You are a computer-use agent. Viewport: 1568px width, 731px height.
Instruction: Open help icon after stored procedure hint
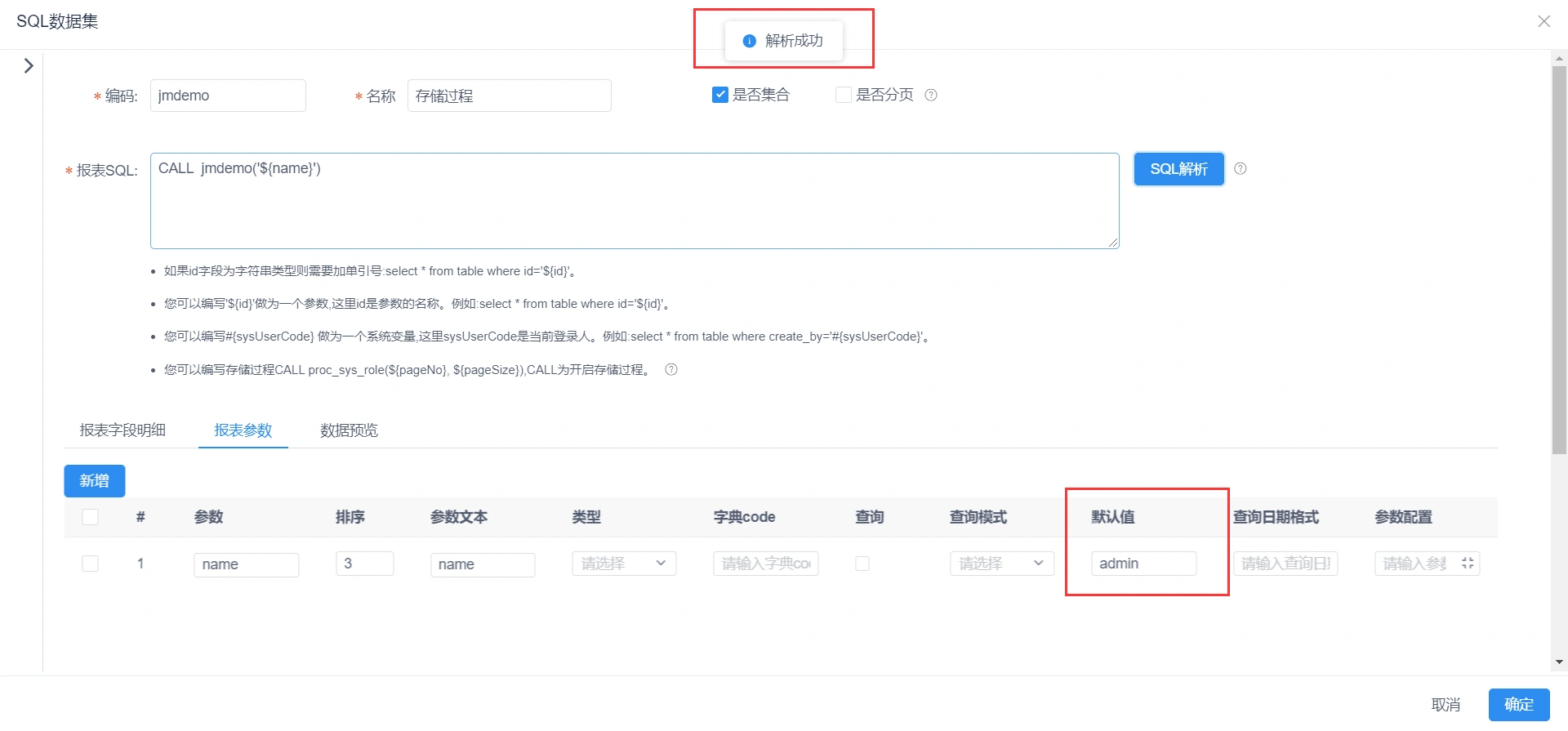click(x=671, y=369)
